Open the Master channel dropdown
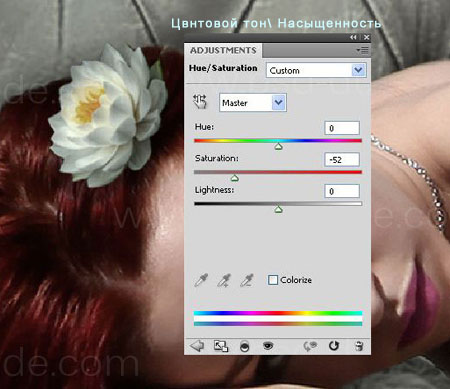Image resolution: width=450 pixels, height=389 pixels. coord(253,103)
